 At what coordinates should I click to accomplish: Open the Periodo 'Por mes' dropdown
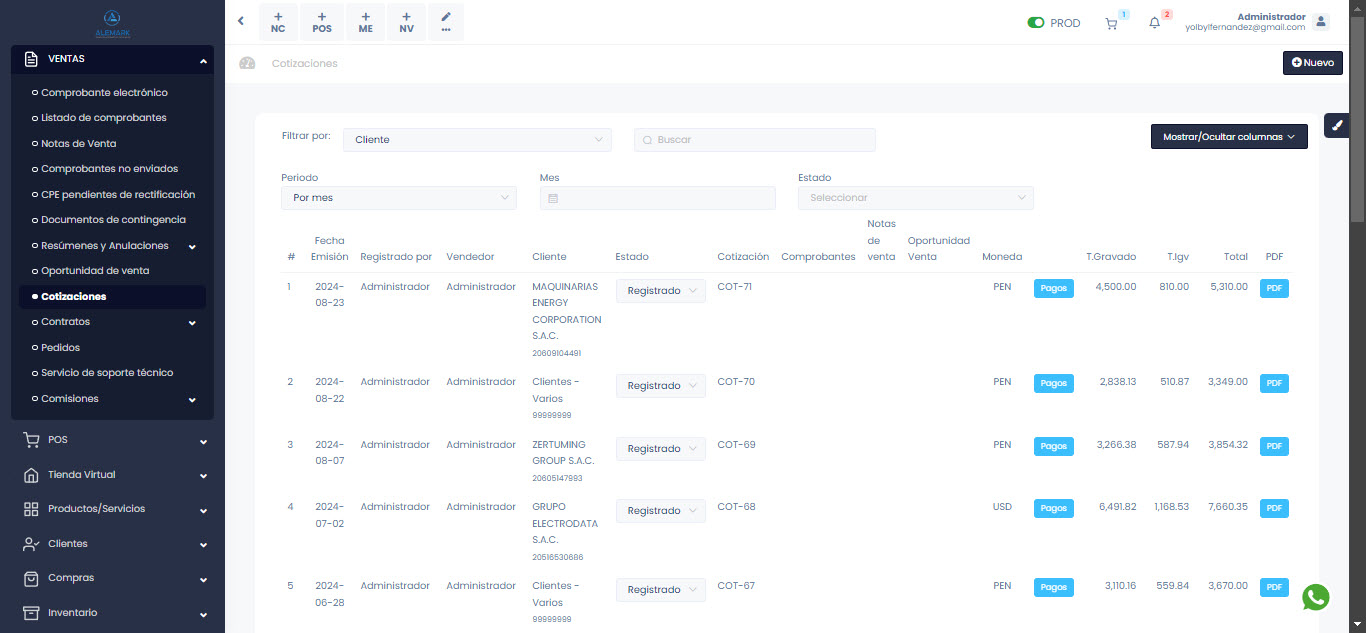tap(398, 198)
